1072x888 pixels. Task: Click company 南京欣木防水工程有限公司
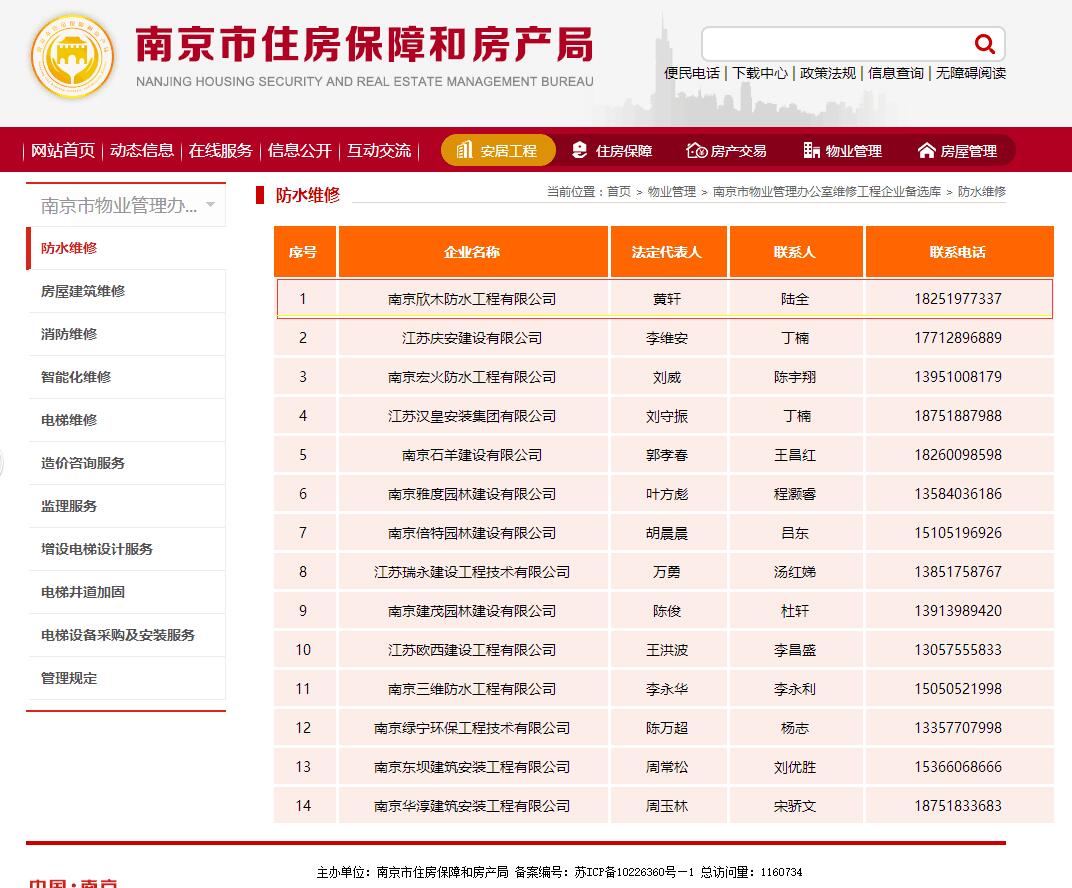pyautogui.click(x=472, y=299)
